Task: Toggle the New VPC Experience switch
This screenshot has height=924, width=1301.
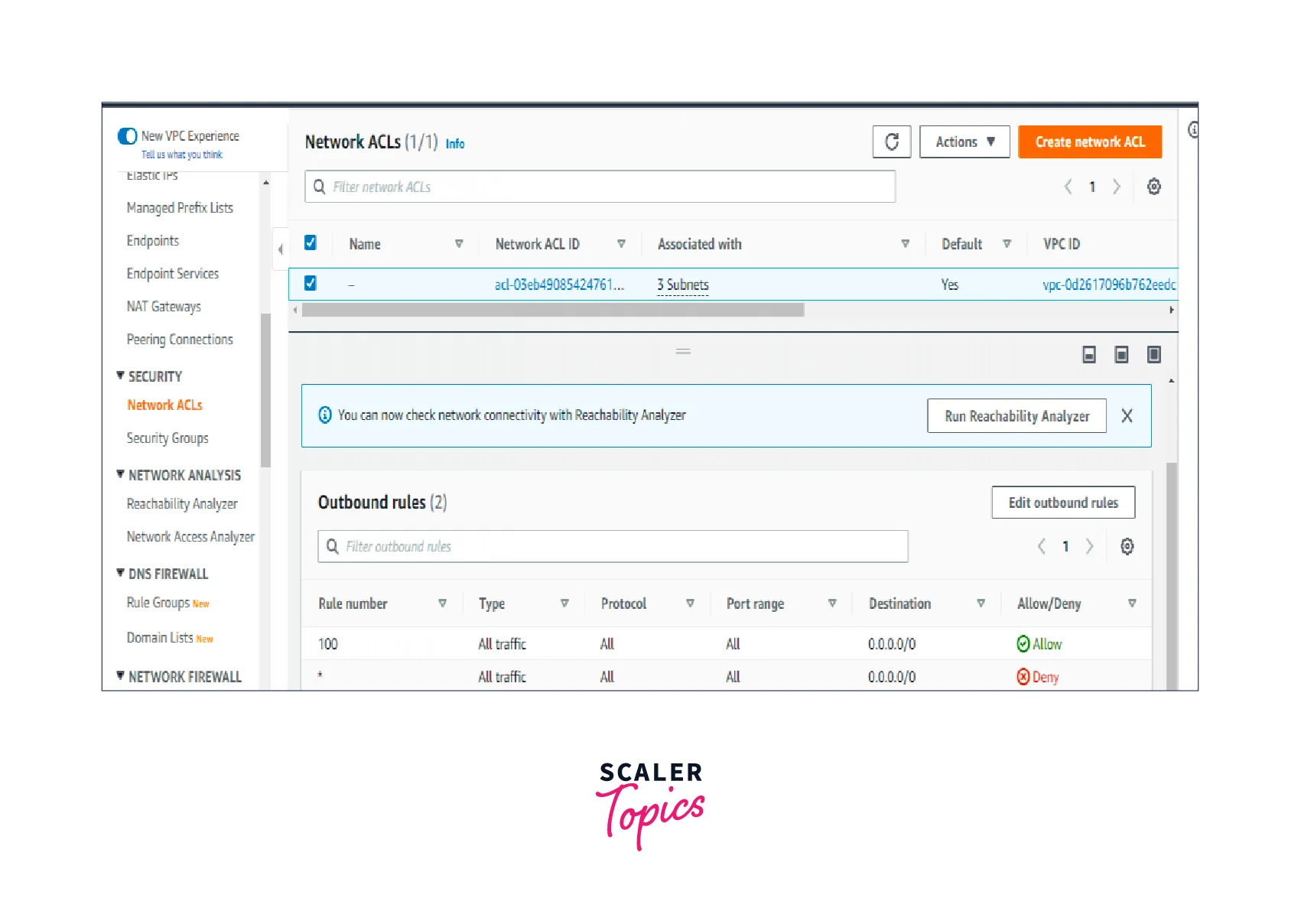Action: (127, 136)
